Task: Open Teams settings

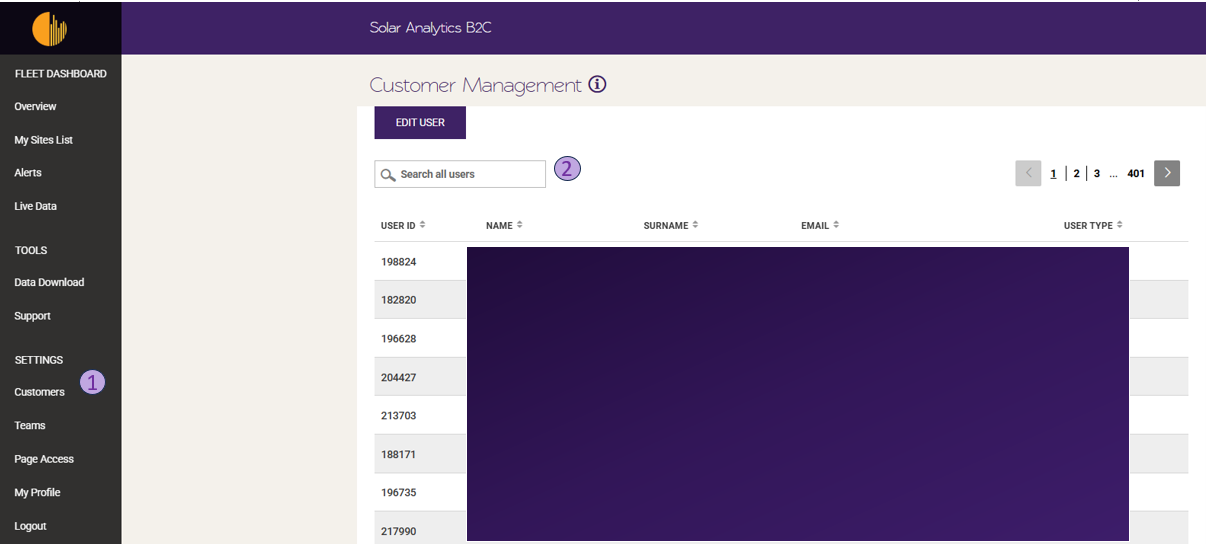Action: click(30, 425)
